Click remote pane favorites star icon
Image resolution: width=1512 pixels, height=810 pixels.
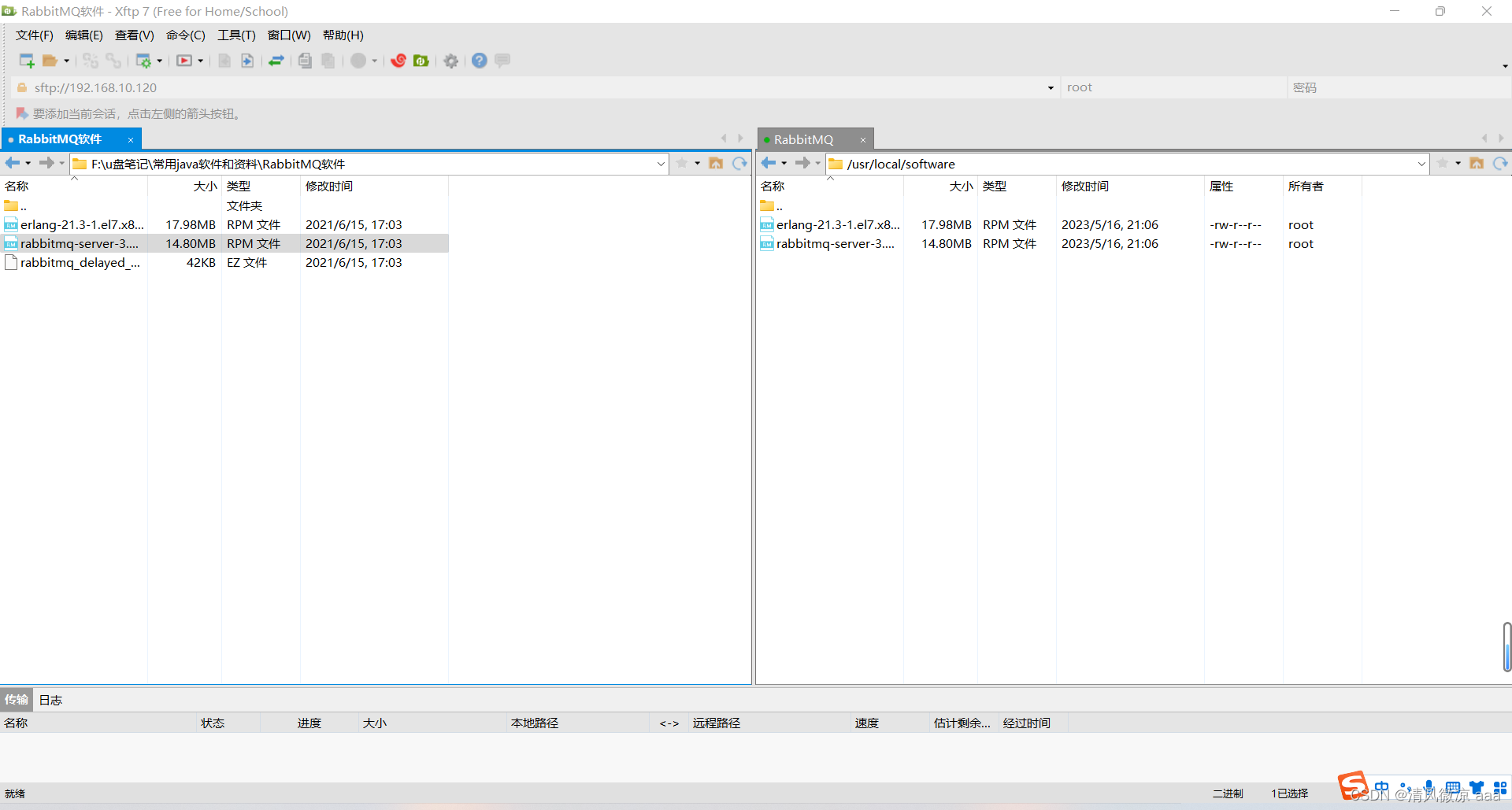(1443, 163)
